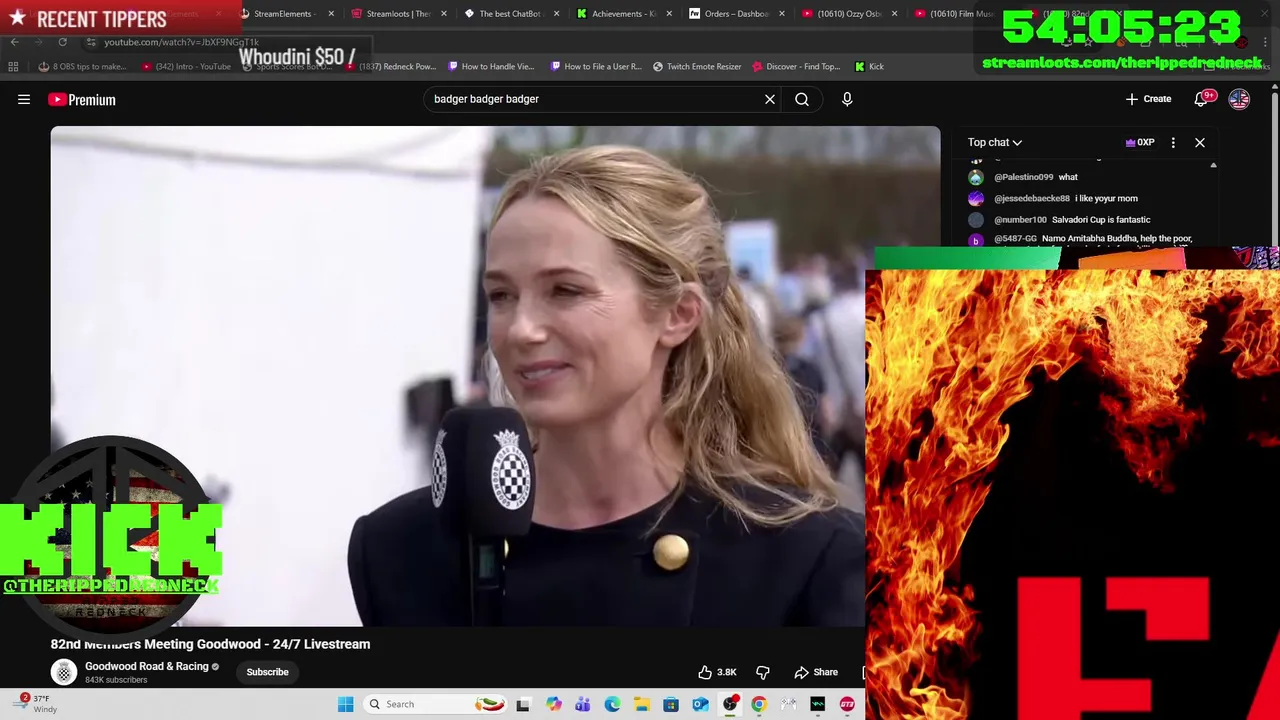Open File Explorer from the taskbar
The width and height of the screenshot is (1280, 720).
(641, 704)
